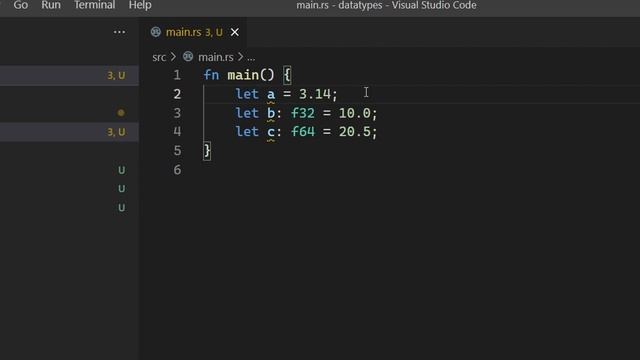Click the value "10.0" on line 3
The width and height of the screenshot is (640, 360).
click(x=354, y=113)
